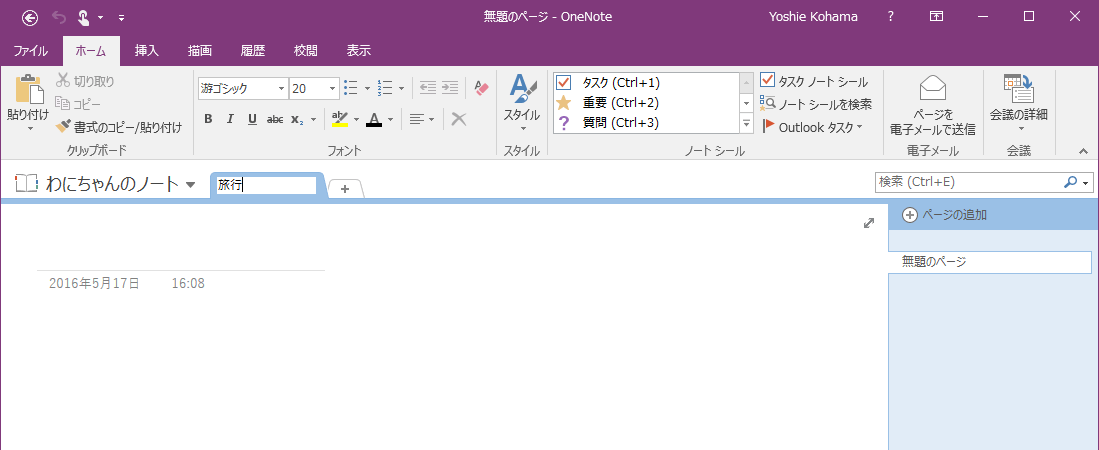Image resolution: width=1099 pixels, height=450 pixels.
Task: Select 重要 (Ctrl+2) star tag
Action: 646,103
